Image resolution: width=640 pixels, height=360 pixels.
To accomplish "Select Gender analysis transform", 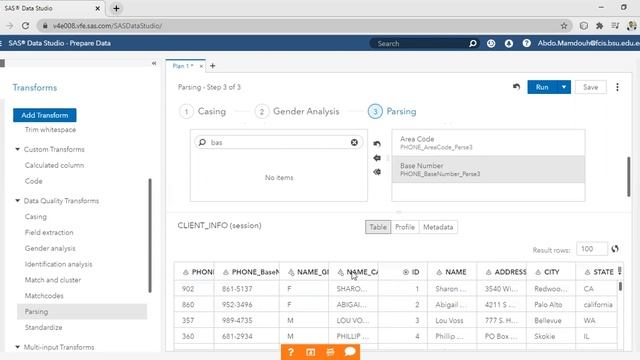I will point(50,248).
